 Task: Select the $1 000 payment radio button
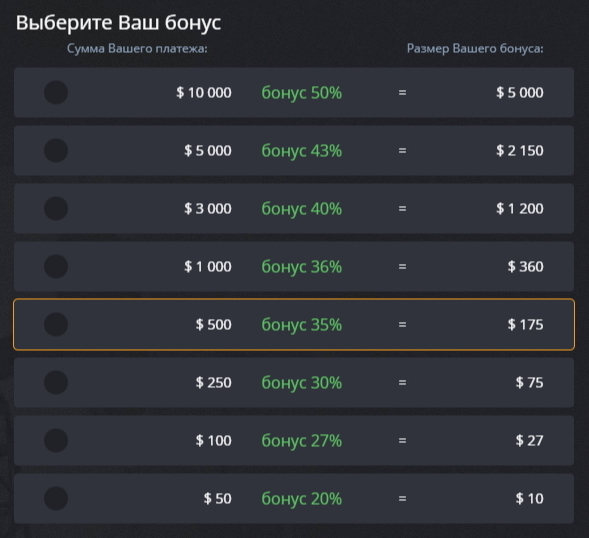[x=56, y=266]
